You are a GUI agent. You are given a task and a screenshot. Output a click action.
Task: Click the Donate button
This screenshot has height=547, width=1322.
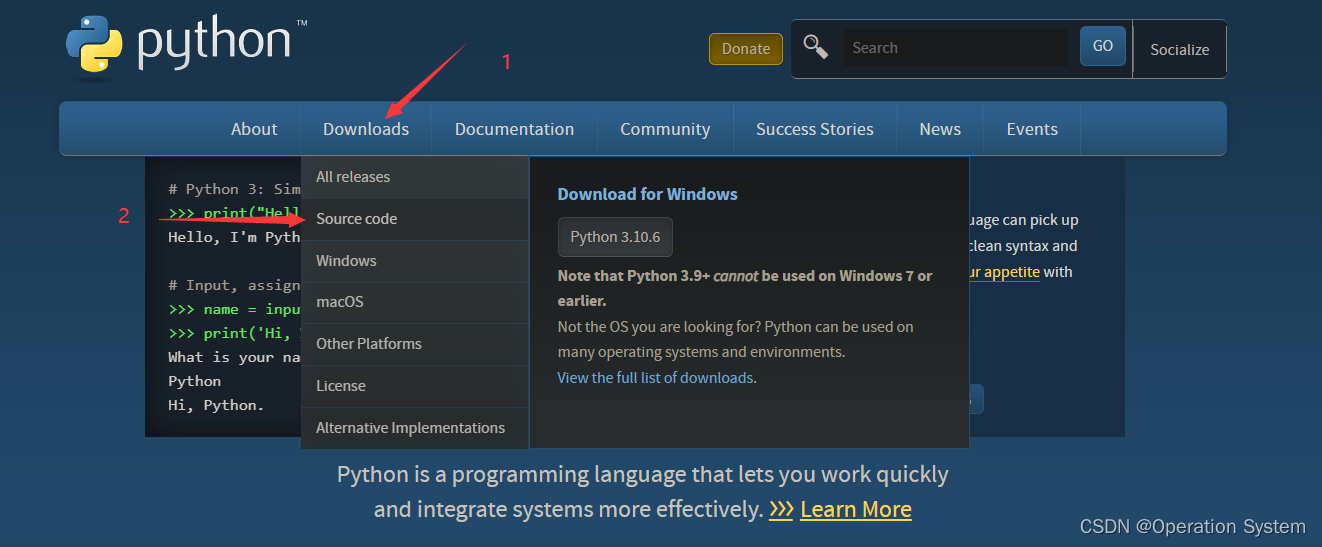[x=746, y=49]
